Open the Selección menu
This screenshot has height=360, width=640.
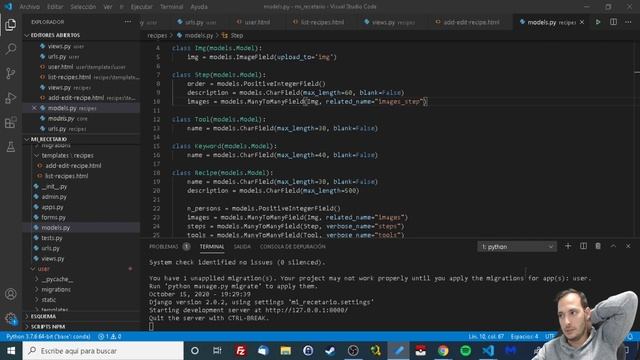83,7
